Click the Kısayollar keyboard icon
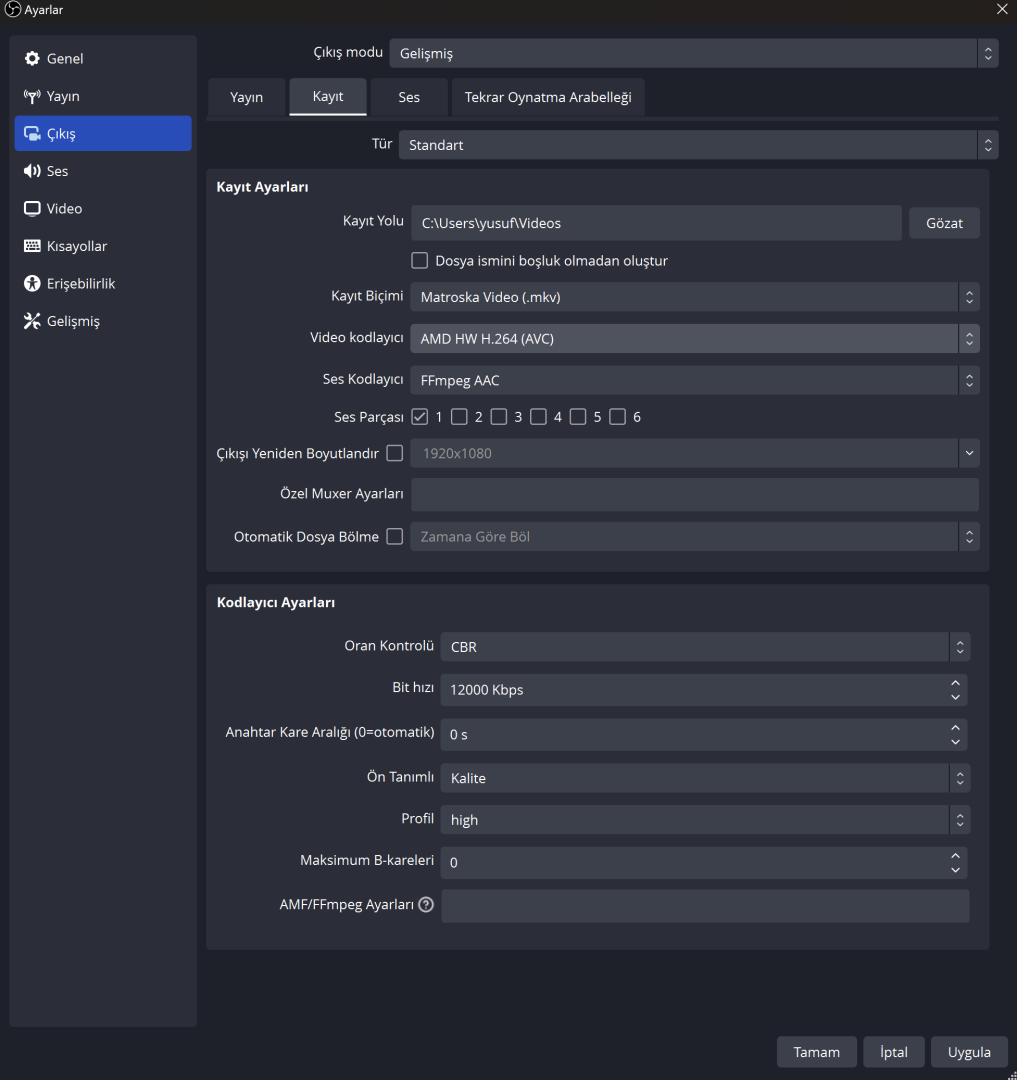 (x=32, y=246)
